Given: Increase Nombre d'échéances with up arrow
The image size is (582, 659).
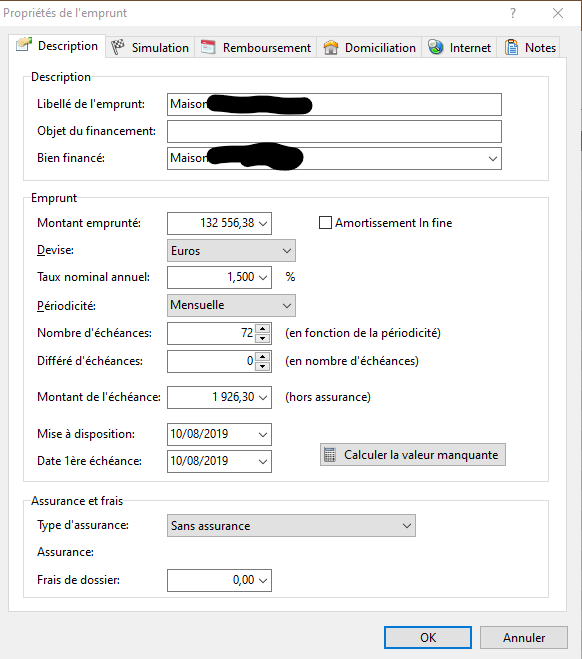Looking at the screenshot, I should point(263,329).
